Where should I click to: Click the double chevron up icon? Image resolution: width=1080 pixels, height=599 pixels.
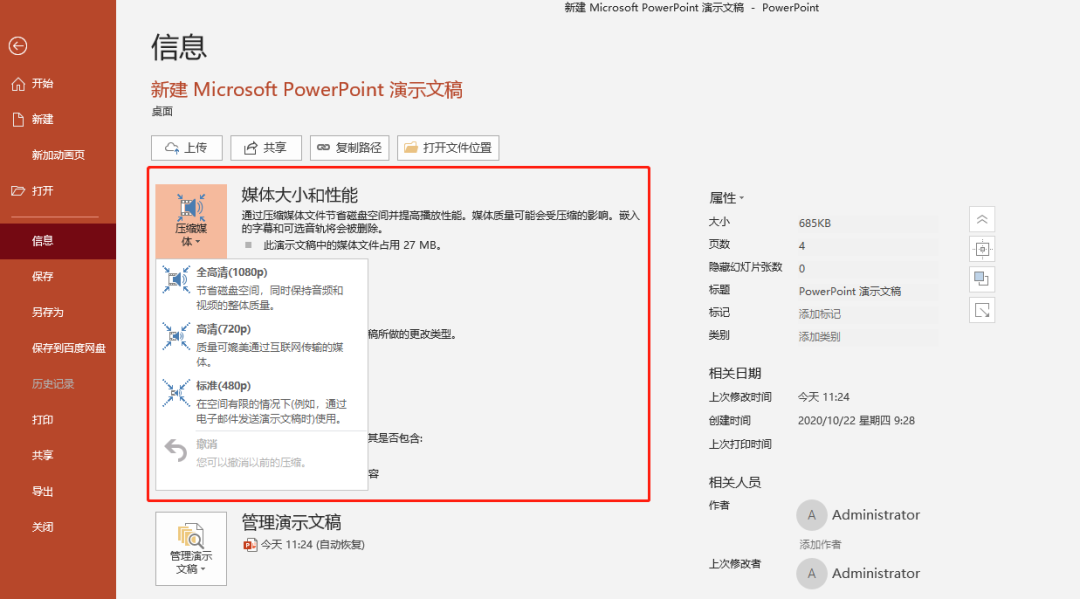pyautogui.click(x=982, y=219)
